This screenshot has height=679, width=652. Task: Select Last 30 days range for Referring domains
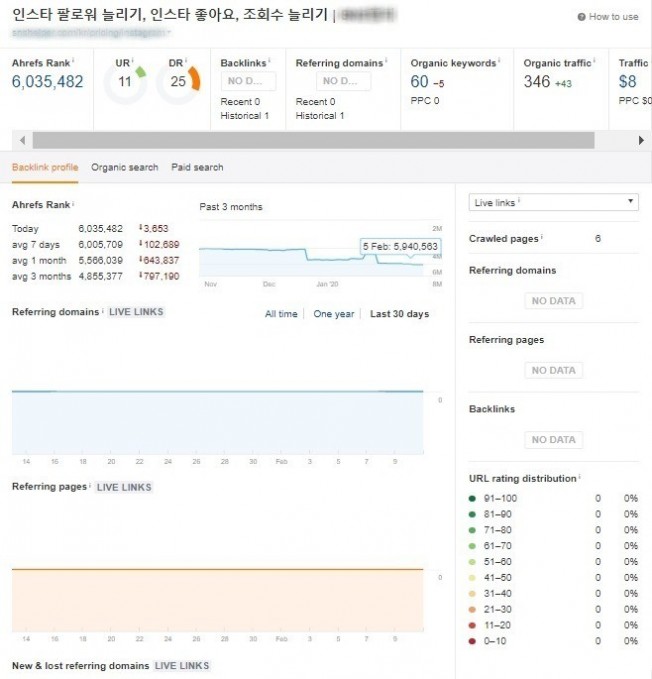pyautogui.click(x=399, y=314)
